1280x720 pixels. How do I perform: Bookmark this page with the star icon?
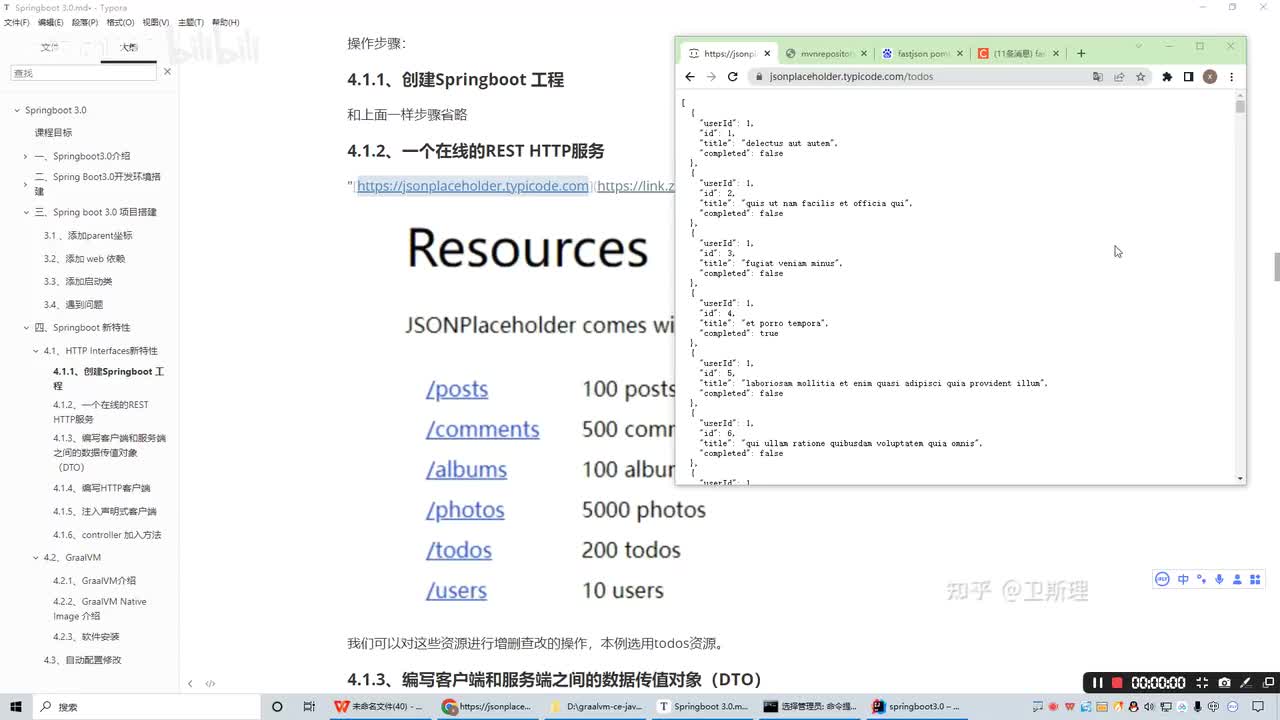(1140, 77)
